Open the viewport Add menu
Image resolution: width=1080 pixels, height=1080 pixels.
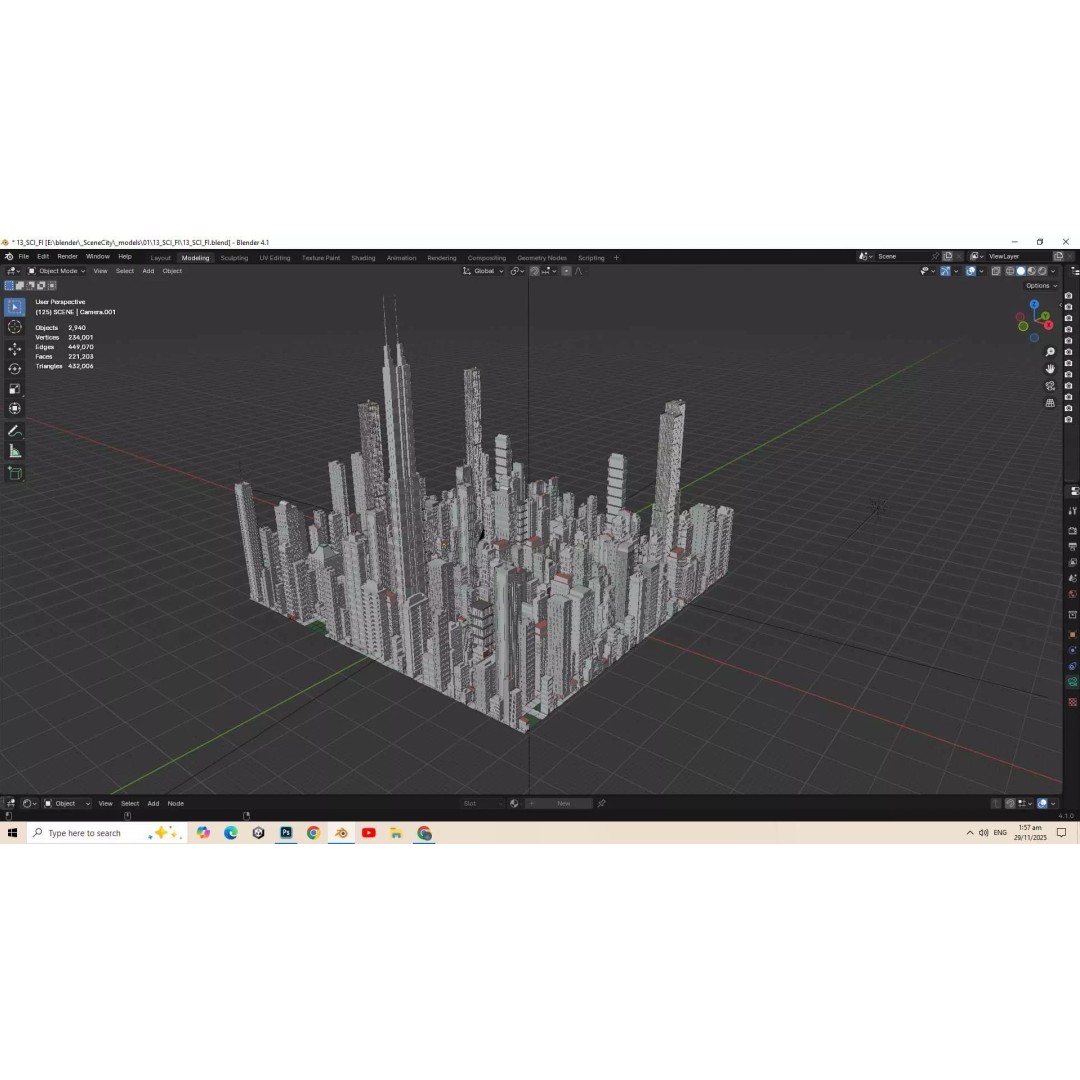tap(148, 271)
